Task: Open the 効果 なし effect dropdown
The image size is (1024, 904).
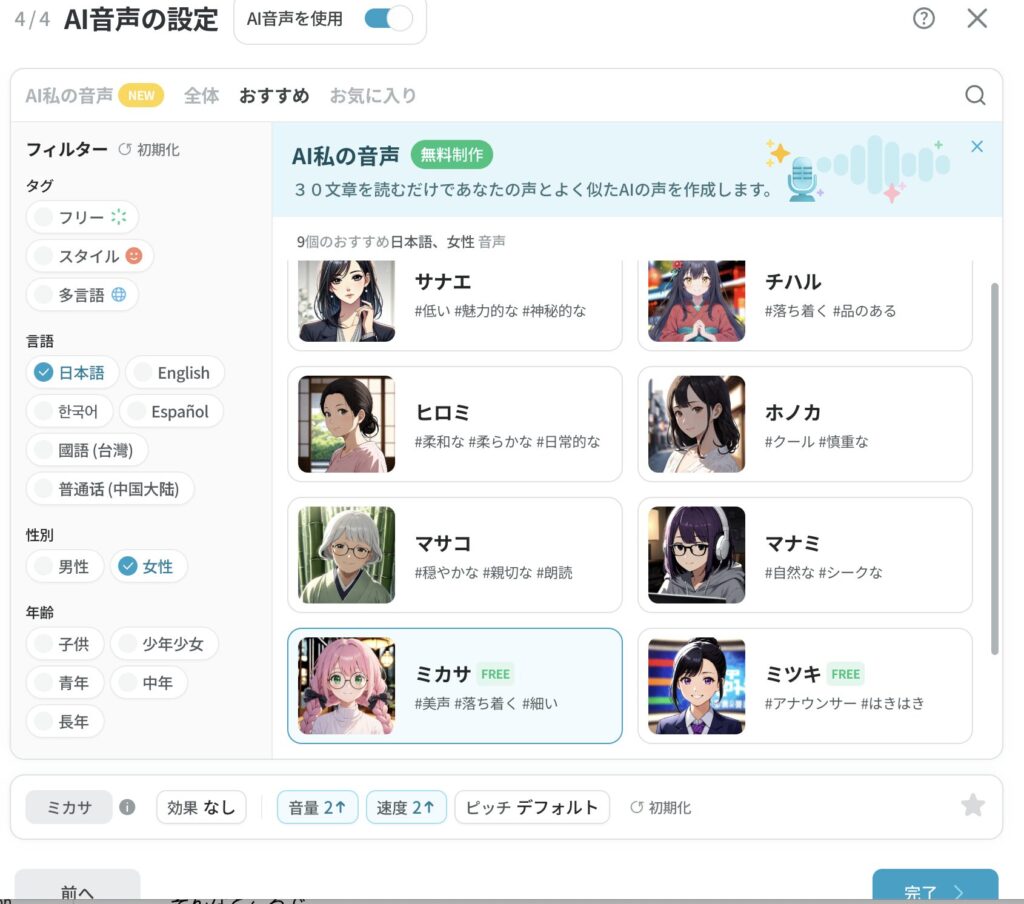Action: pyautogui.click(x=201, y=807)
